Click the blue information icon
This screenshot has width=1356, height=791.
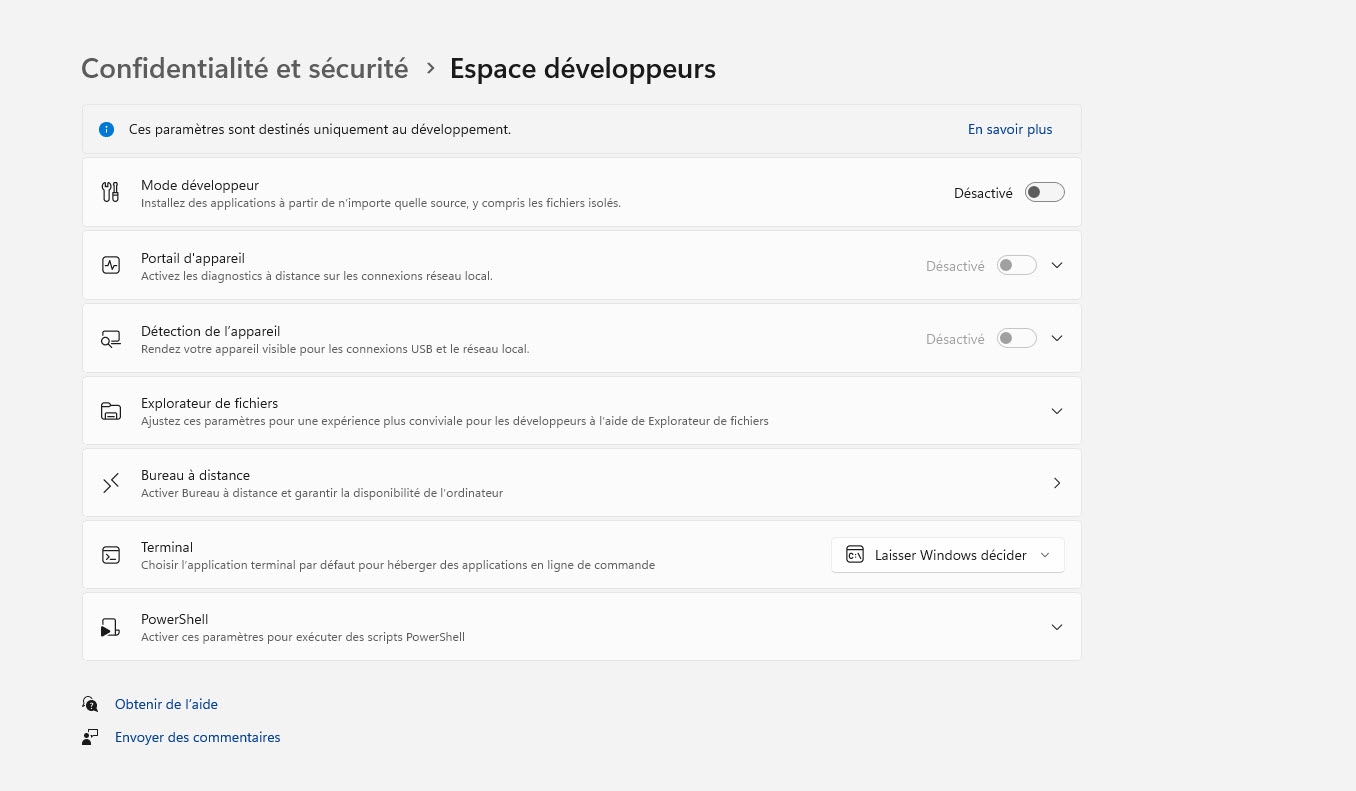[107, 129]
